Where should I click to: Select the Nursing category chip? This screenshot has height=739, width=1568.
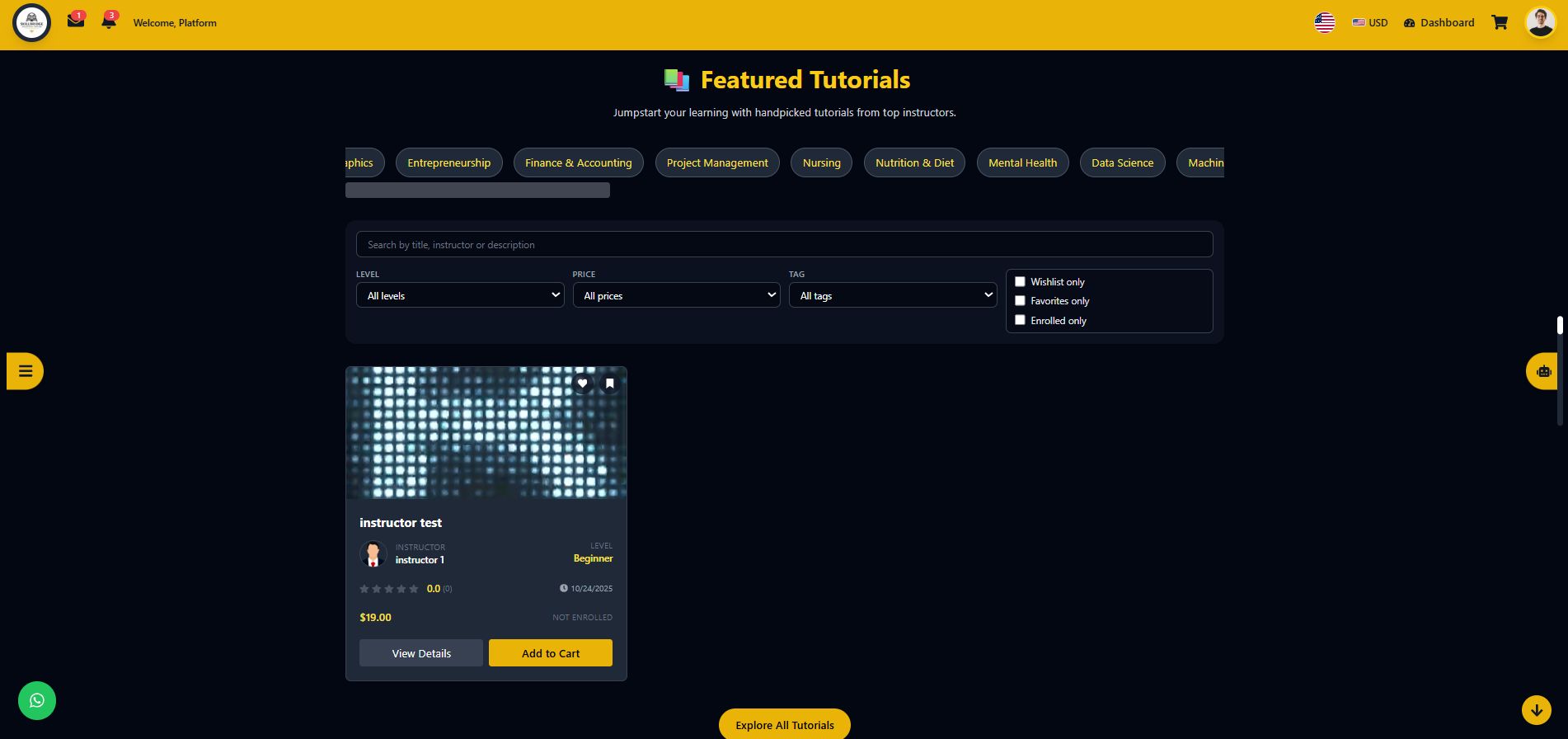[822, 162]
